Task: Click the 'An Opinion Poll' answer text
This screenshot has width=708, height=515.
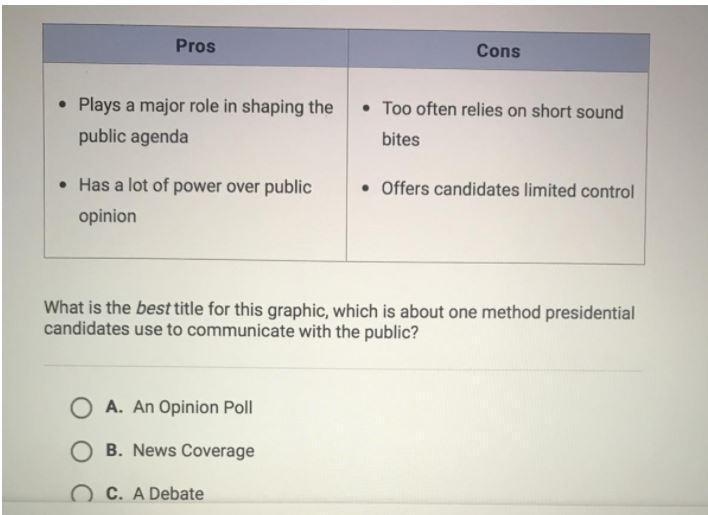Action: coord(192,407)
